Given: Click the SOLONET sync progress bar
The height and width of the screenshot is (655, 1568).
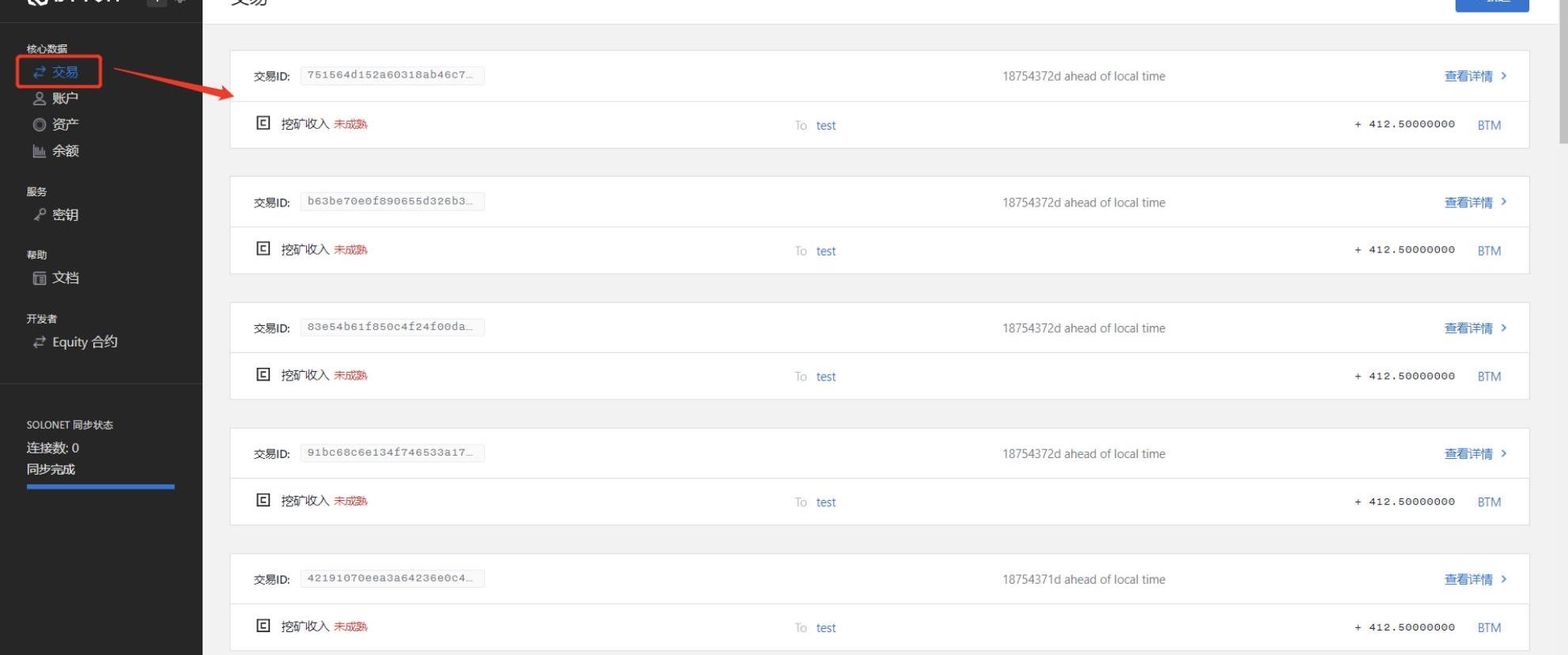Looking at the screenshot, I should point(100,487).
